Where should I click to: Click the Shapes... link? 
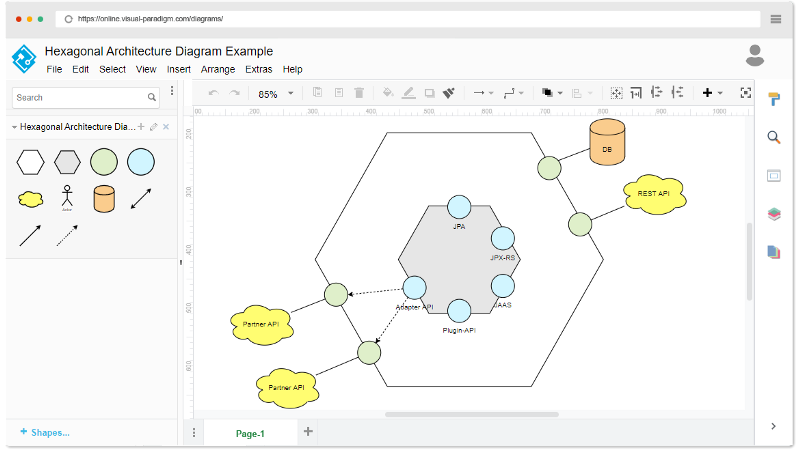coord(44,432)
